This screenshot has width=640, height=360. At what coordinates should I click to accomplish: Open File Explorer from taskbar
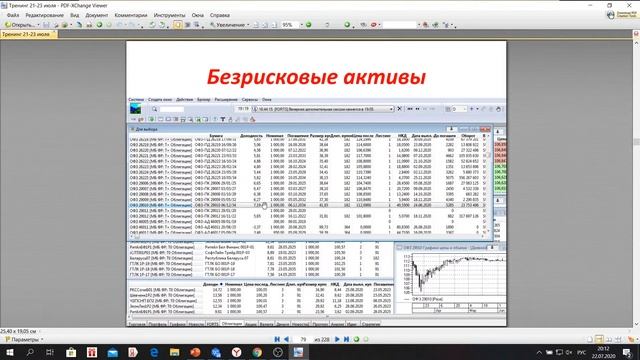pyautogui.click(x=175, y=352)
